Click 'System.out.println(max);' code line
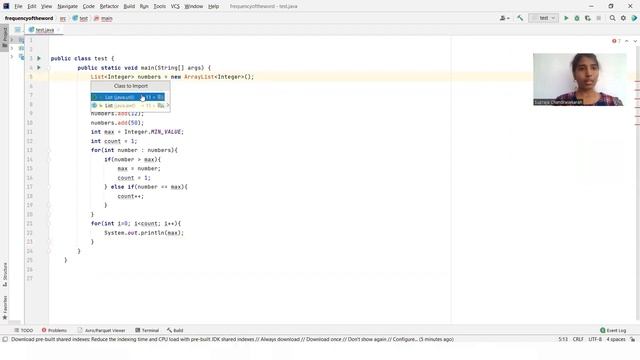Image resolution: width=640 pixels, height=360 pixels. pyautogui.click(x=144, y=233)
